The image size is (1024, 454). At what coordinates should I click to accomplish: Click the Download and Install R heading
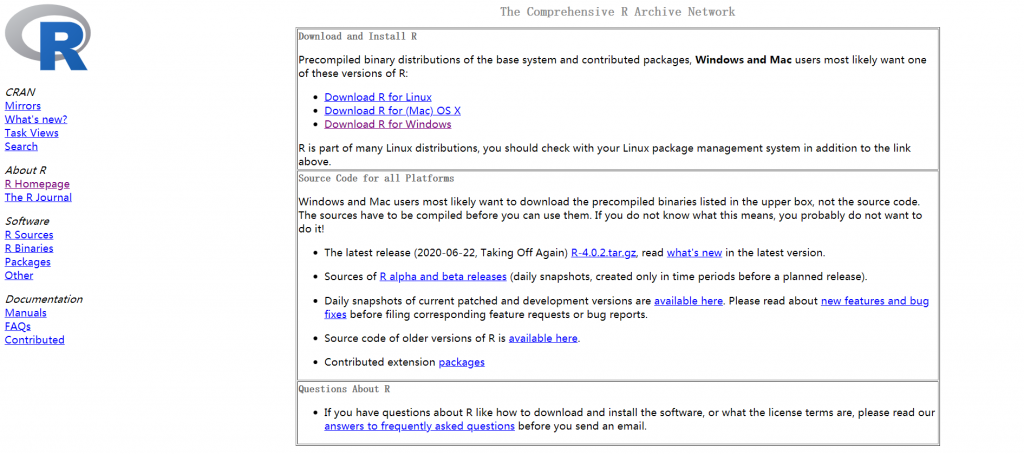tap(358, 37)
